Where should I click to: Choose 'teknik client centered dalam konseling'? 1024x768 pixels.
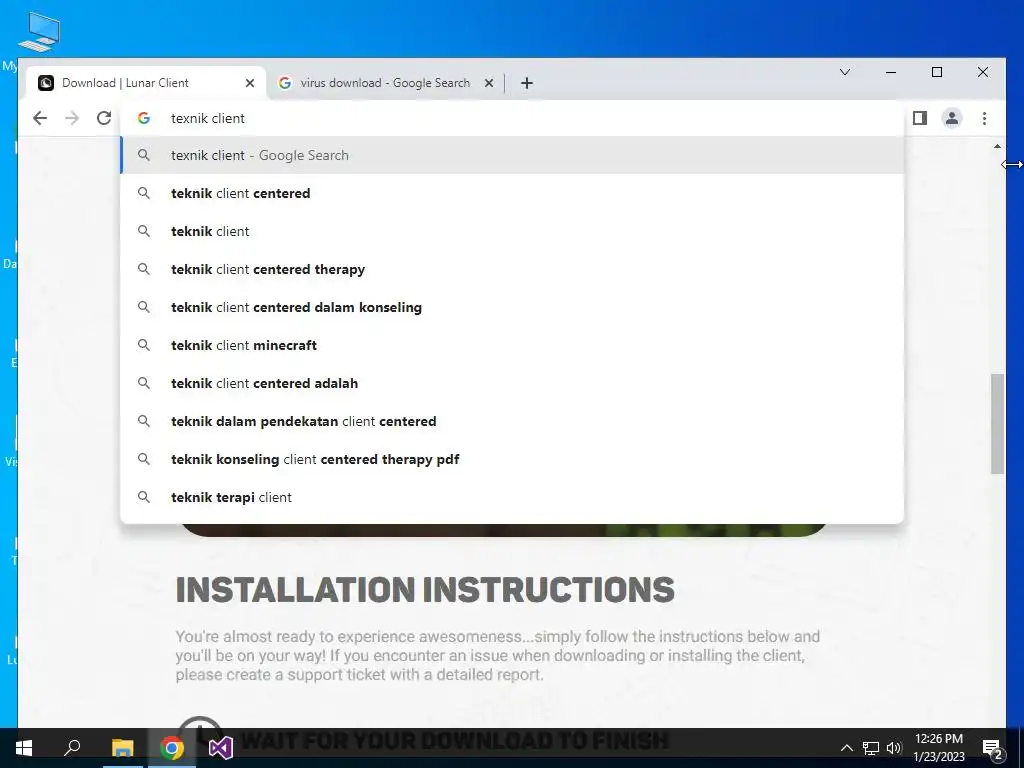(512, 307)
